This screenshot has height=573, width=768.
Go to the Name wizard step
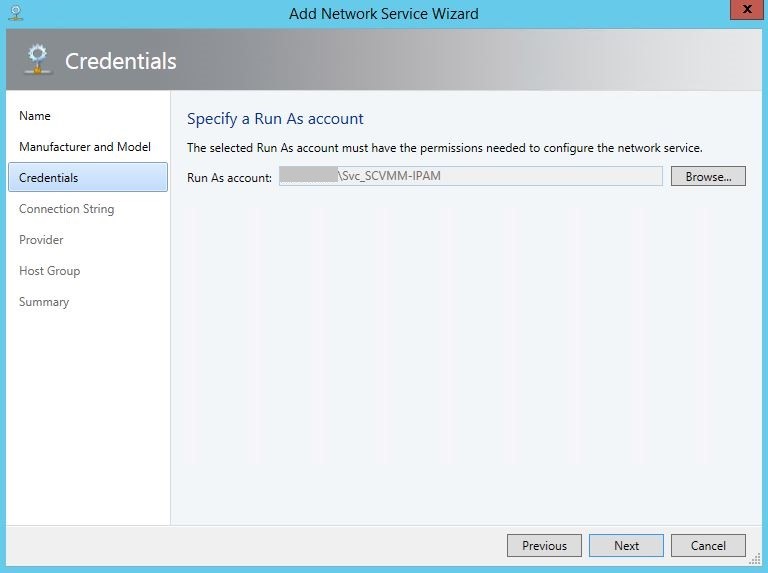35,116
